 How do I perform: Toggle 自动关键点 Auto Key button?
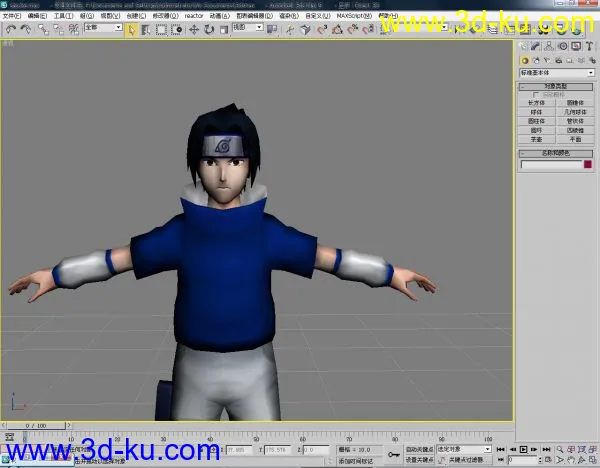pos(420,449)
